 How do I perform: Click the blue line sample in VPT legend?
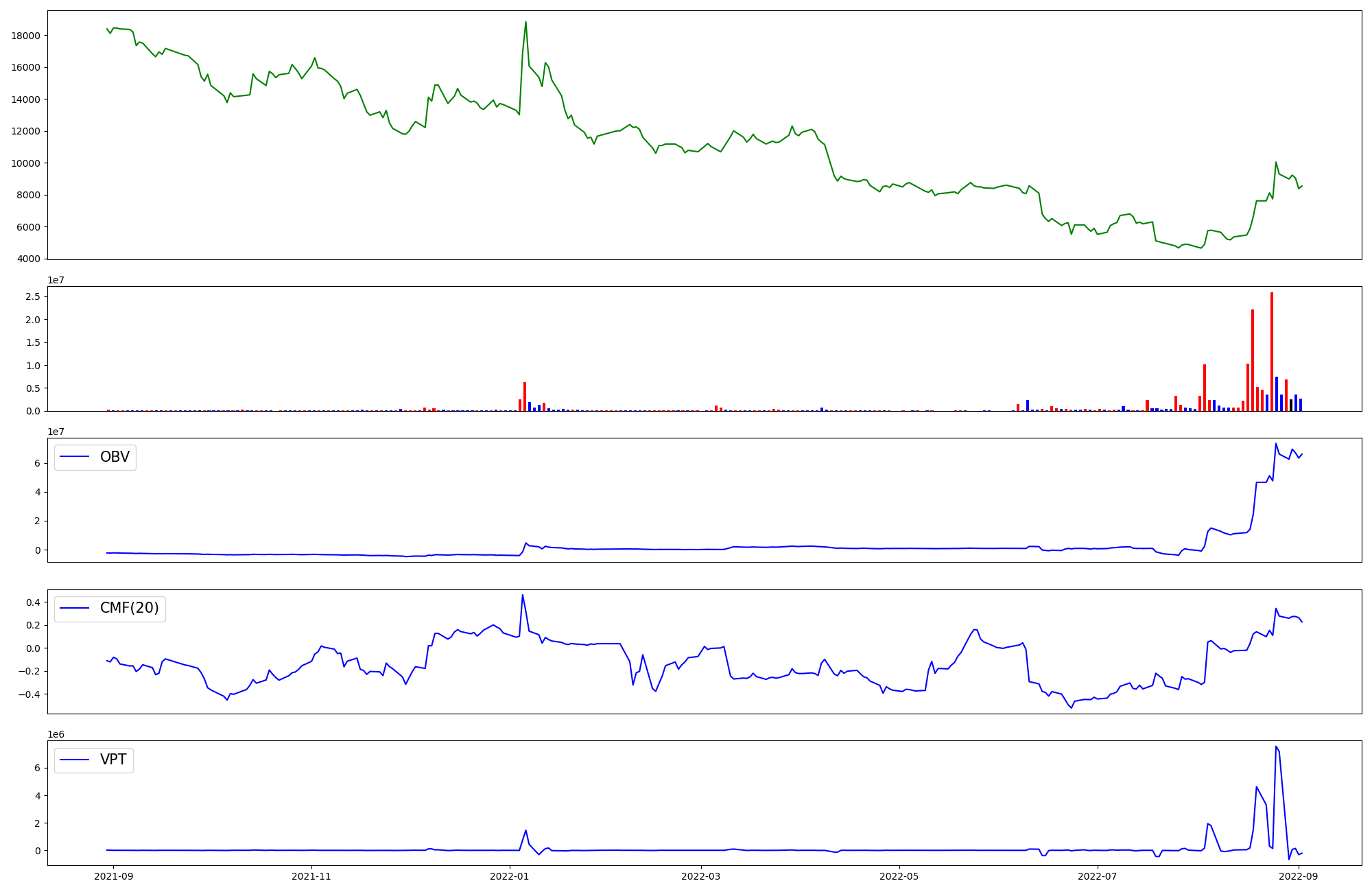pyautogui.click(x=75, y=760)
